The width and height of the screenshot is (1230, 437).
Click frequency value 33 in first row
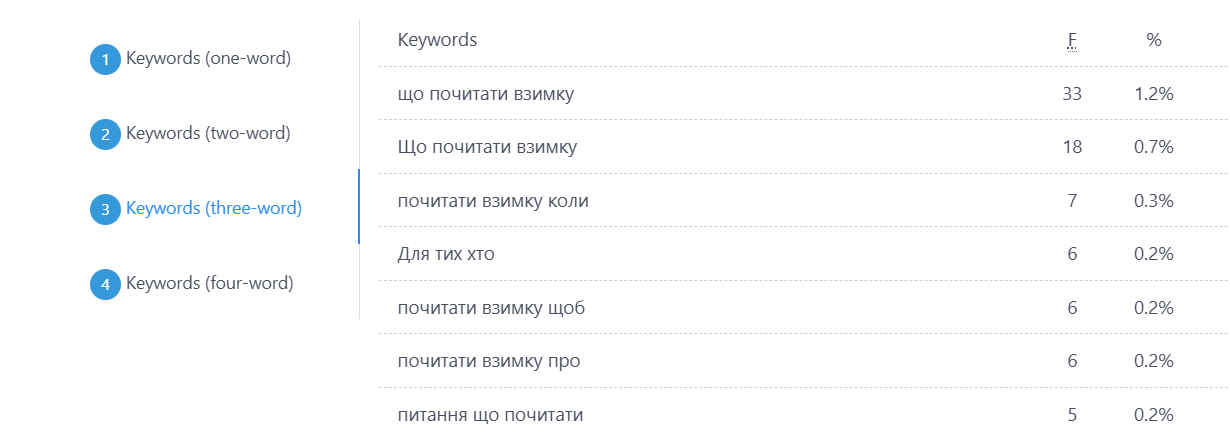click(1072, 94)
